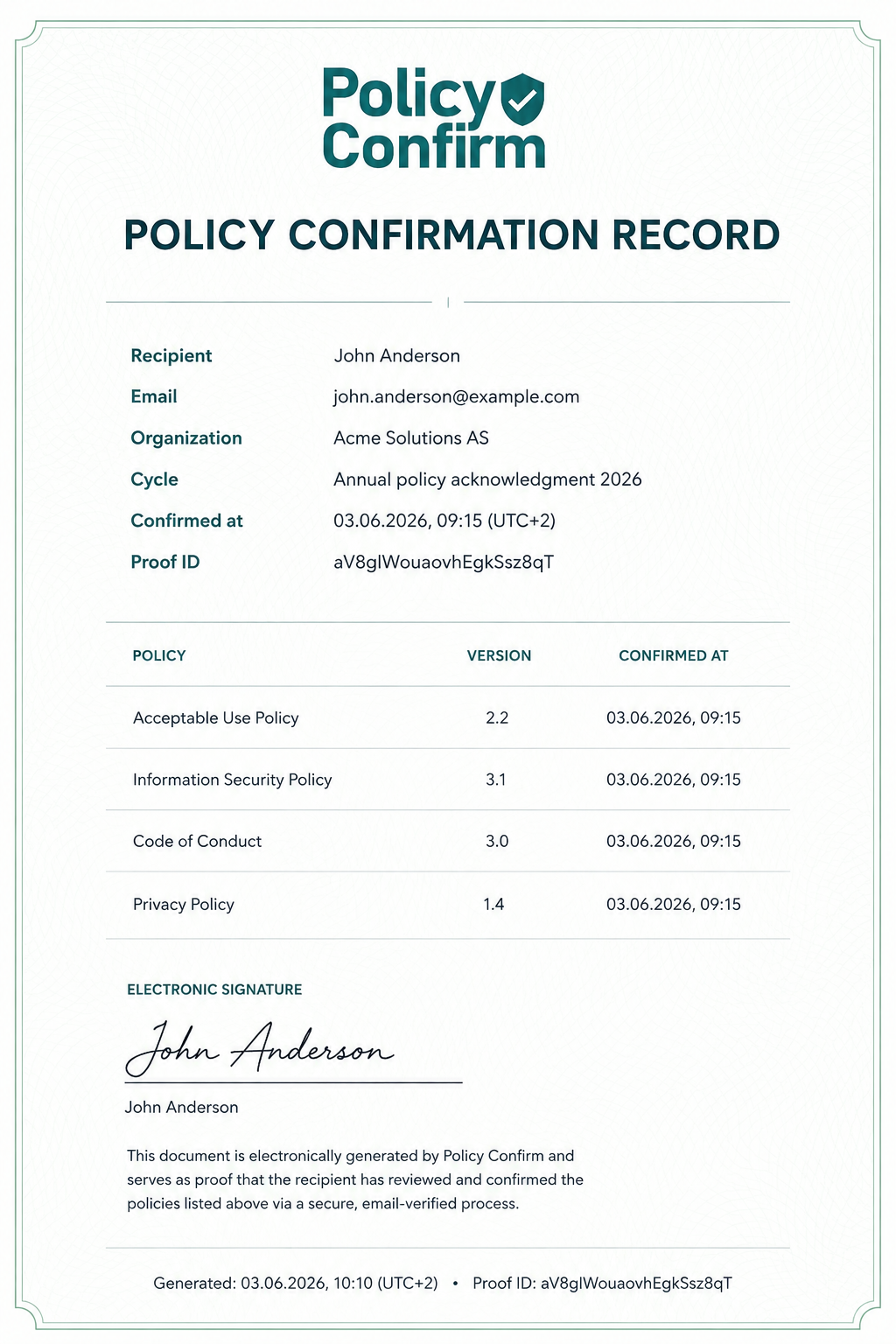Click the Confirmed at field label
The height and width of the screenshot is (1344, 896).
[186, 521]
